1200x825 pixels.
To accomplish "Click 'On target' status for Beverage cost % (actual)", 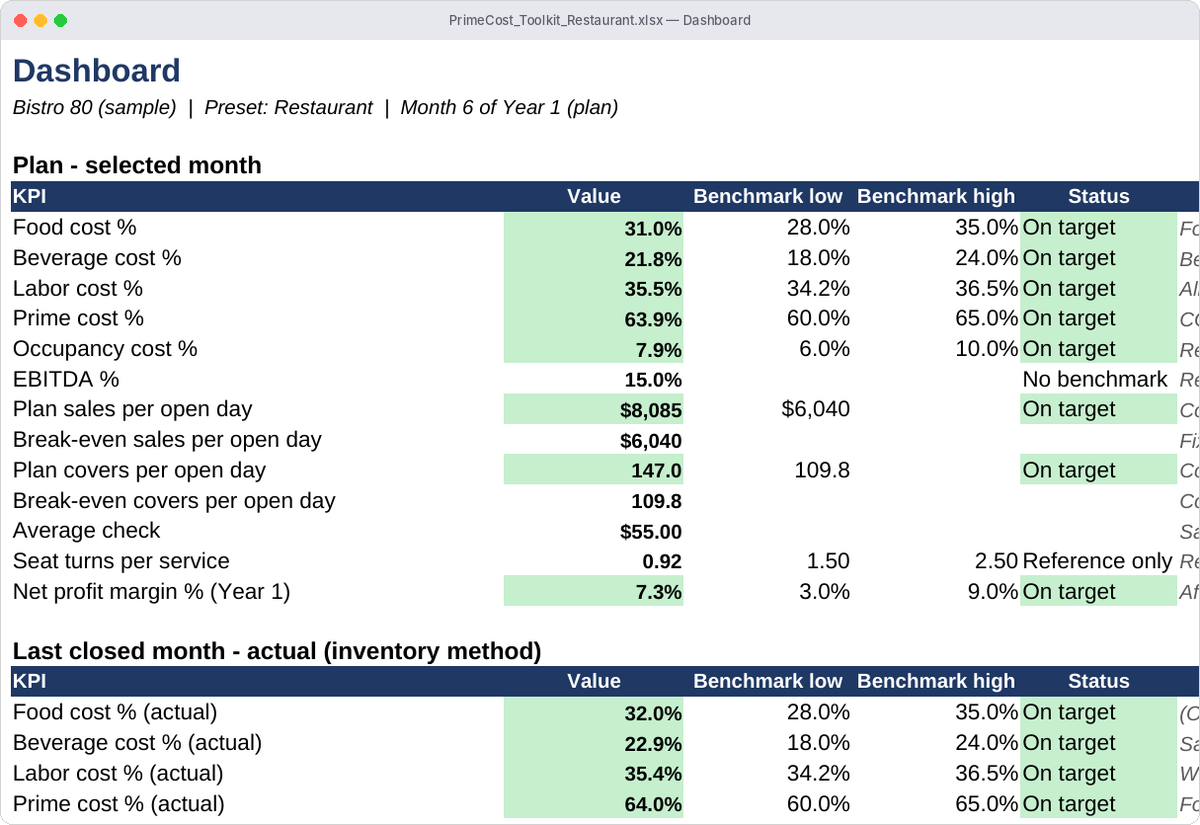I will click(x=1098, y=743).
